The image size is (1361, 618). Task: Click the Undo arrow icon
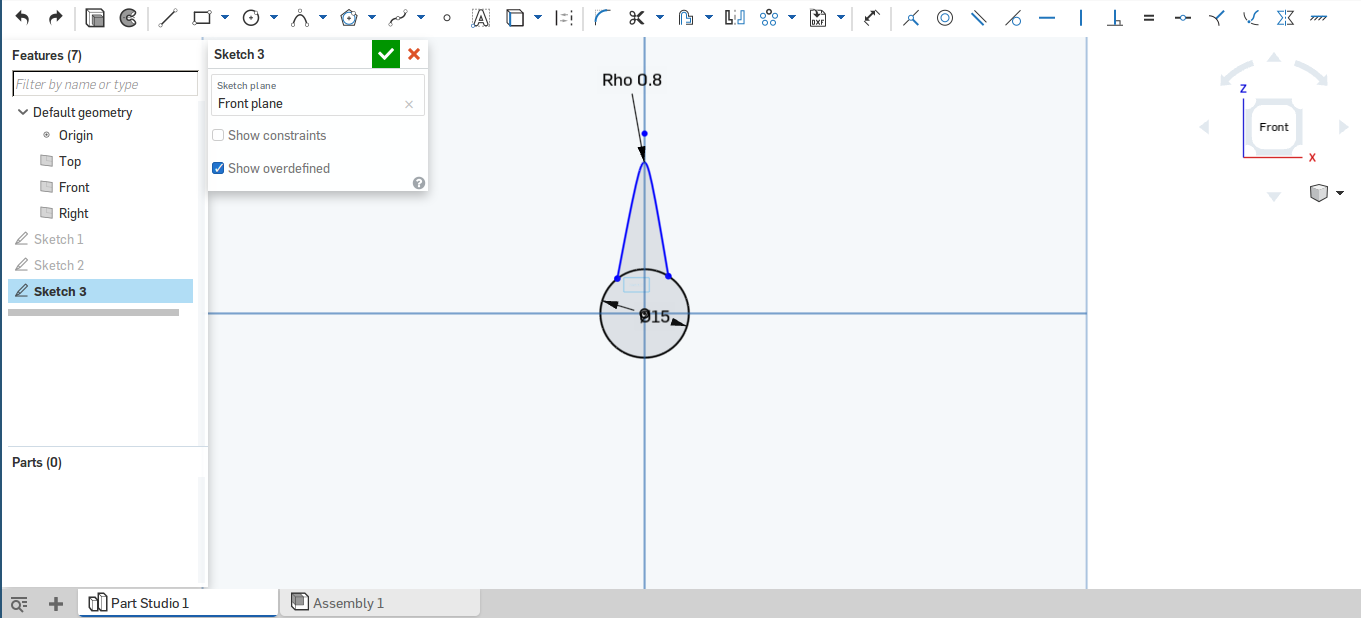point(23,17)
